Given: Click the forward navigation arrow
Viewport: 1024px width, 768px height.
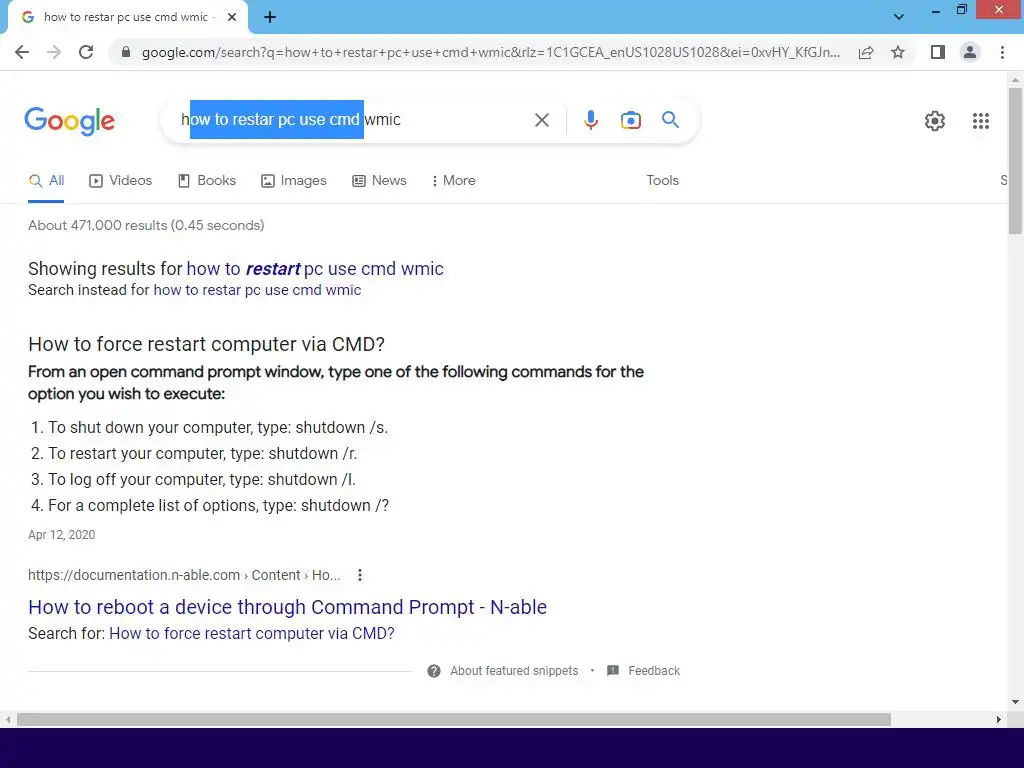Looking at the screenshot, I should pos(54,52).
